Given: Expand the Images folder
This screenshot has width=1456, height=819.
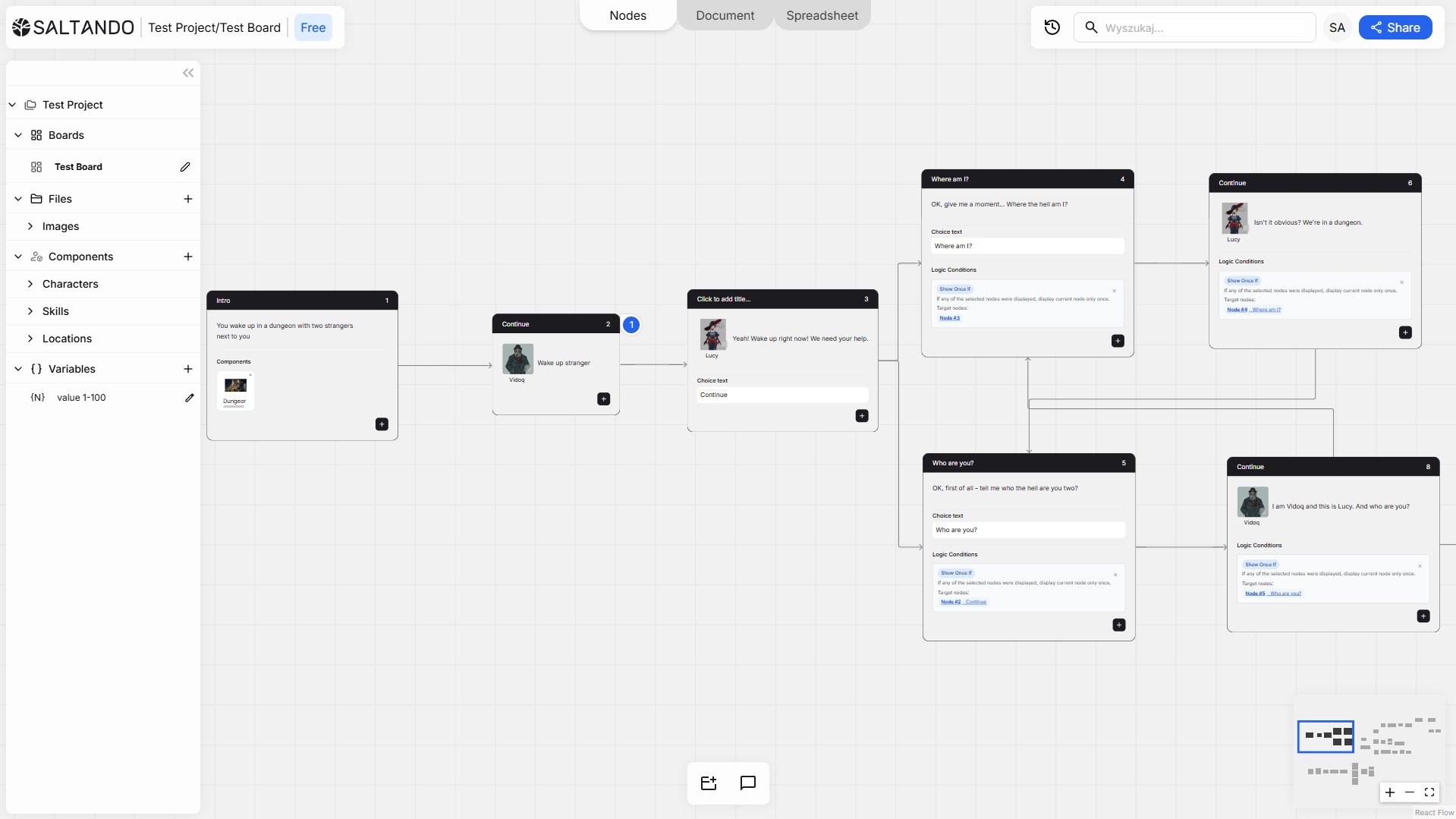Looking at the screenshot, I should [30, 226].
